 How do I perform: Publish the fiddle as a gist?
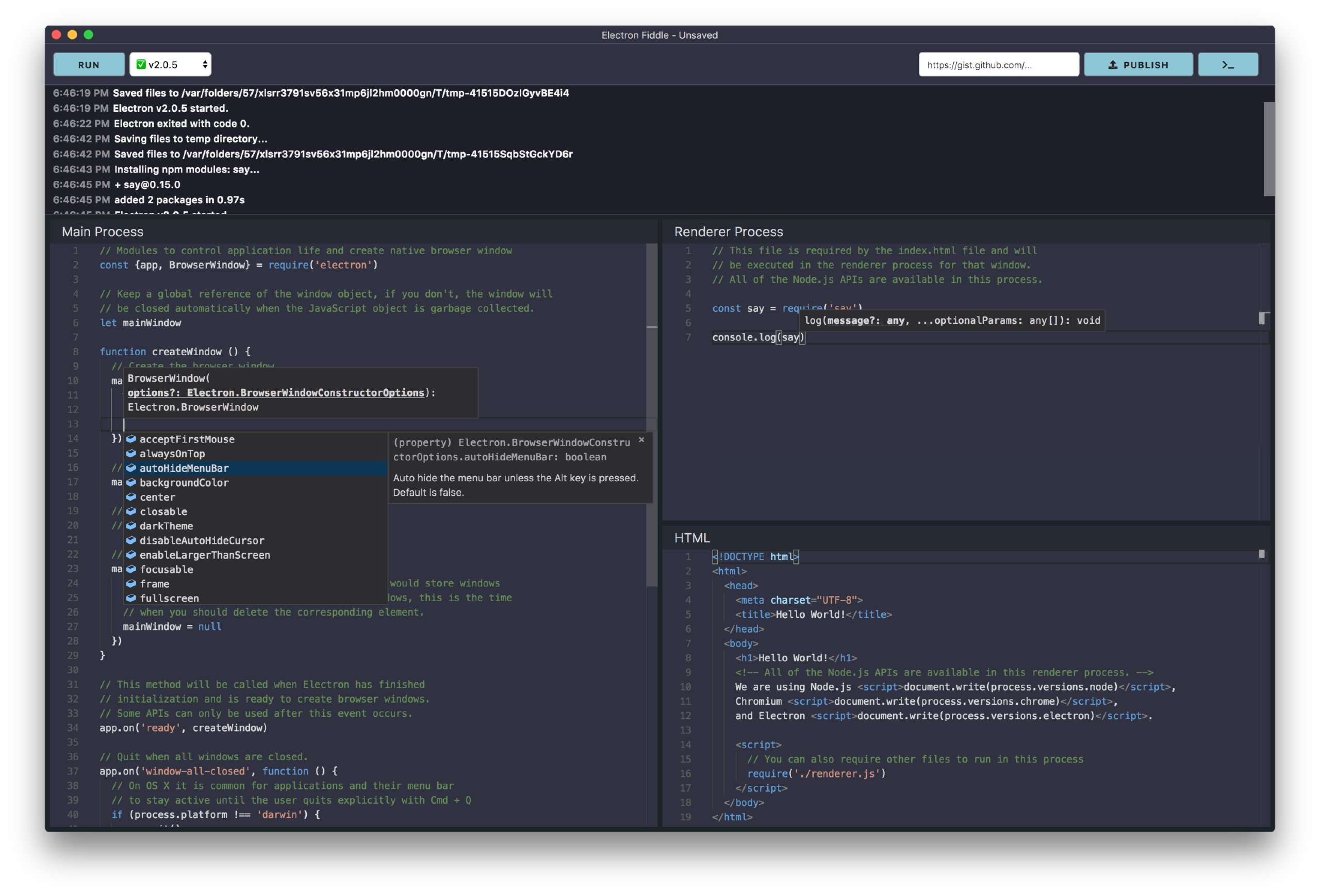[x=1138, y=65]
